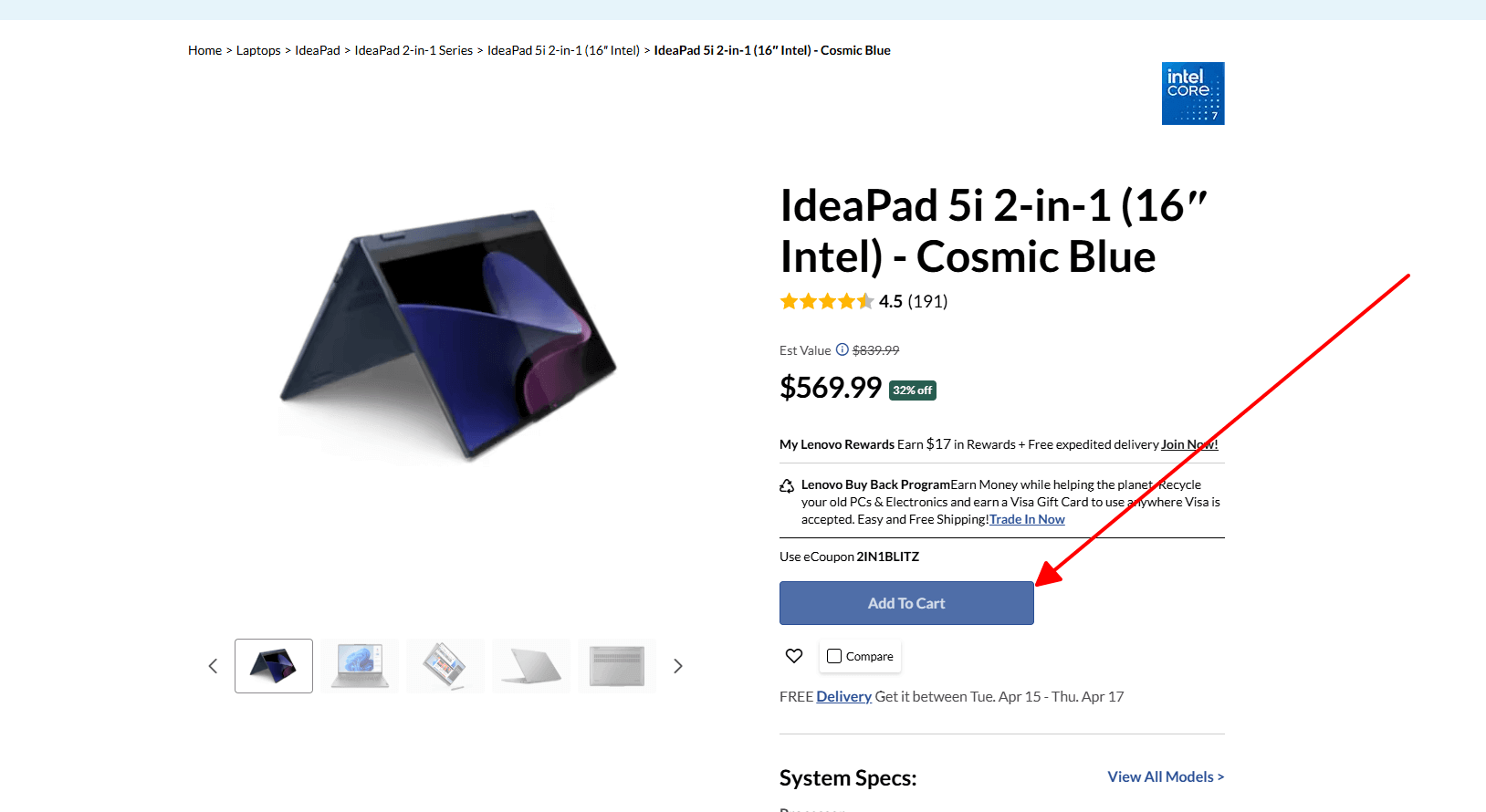Viewport: 1486px width, 812px height.
Task: Open the Est Value info tooltip
Action: 841,349
